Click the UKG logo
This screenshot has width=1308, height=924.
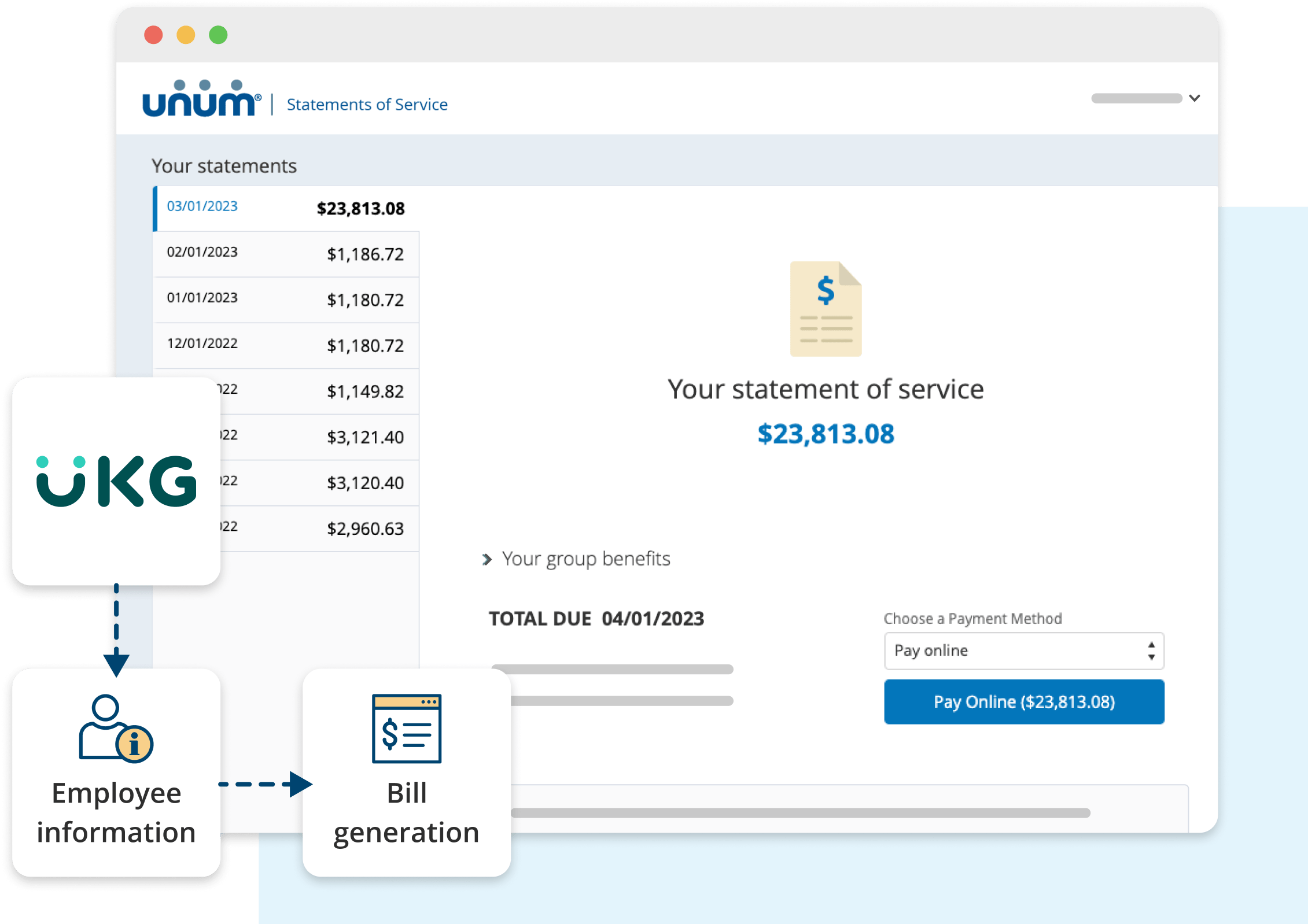(x=116, y=482)
